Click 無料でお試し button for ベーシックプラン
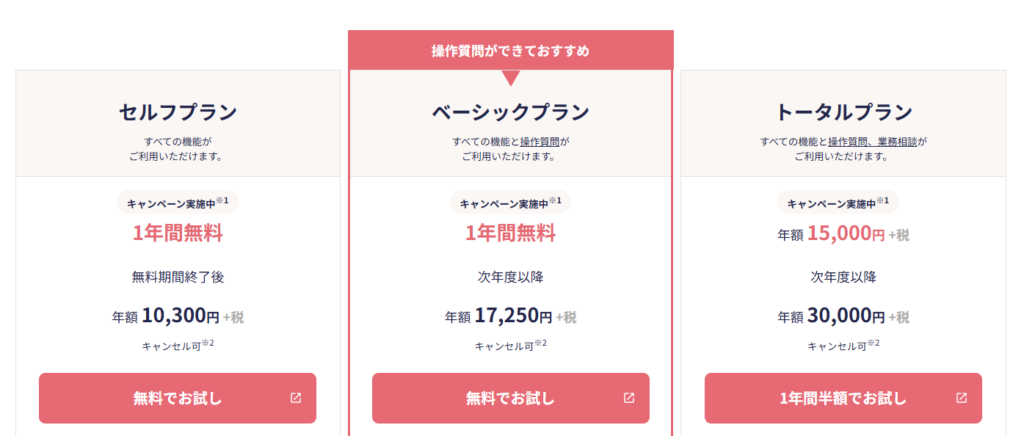The width and height of the screenshot is (1024, 436). coord(511,398)
